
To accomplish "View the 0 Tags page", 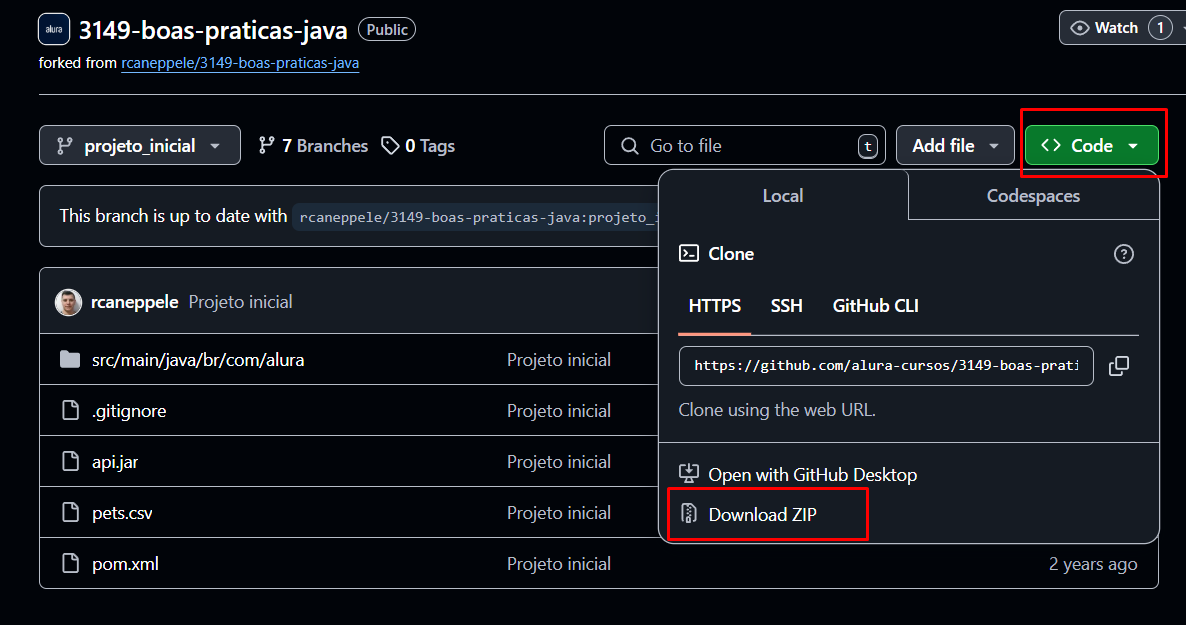I will (418, 145).
